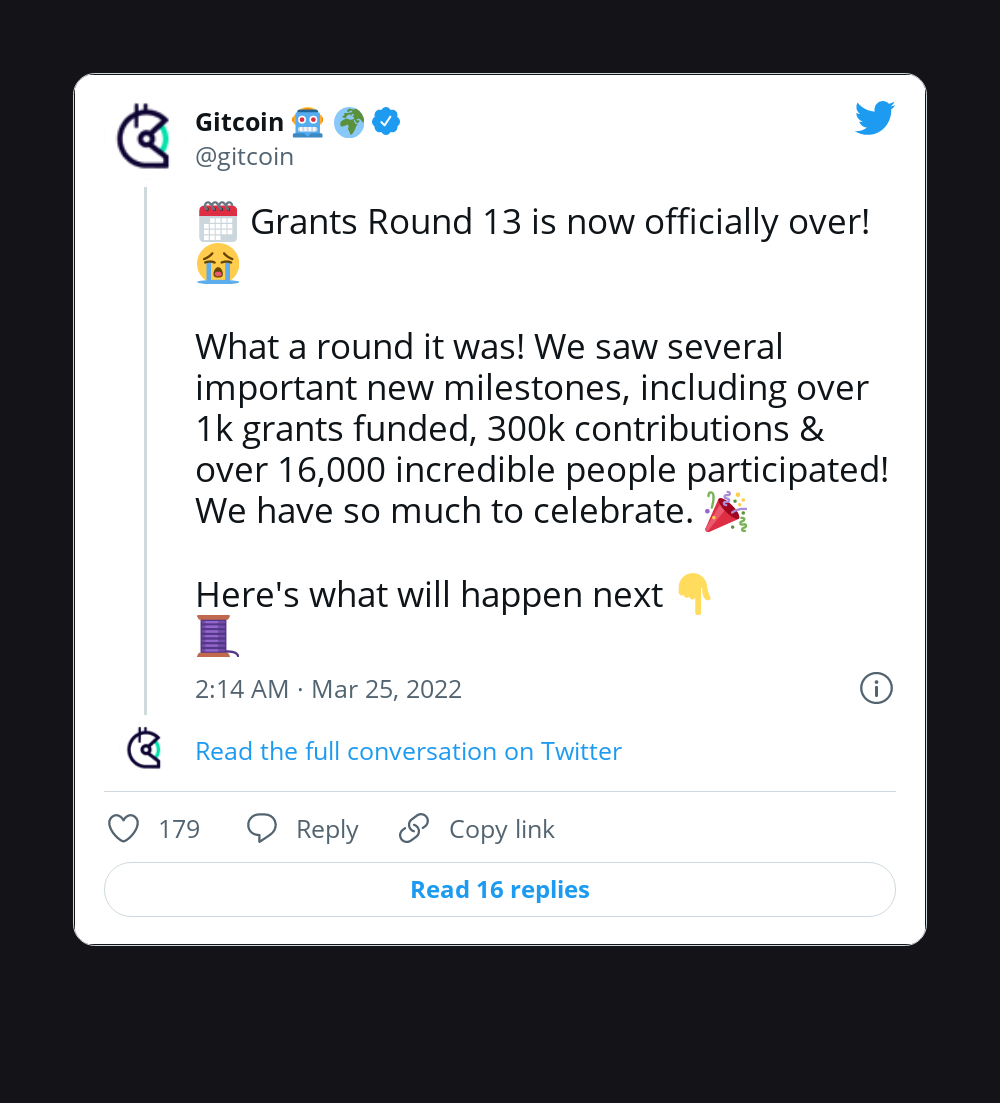
Task: Open the full conversation on Twitter
Action: (x=408, y=751)
